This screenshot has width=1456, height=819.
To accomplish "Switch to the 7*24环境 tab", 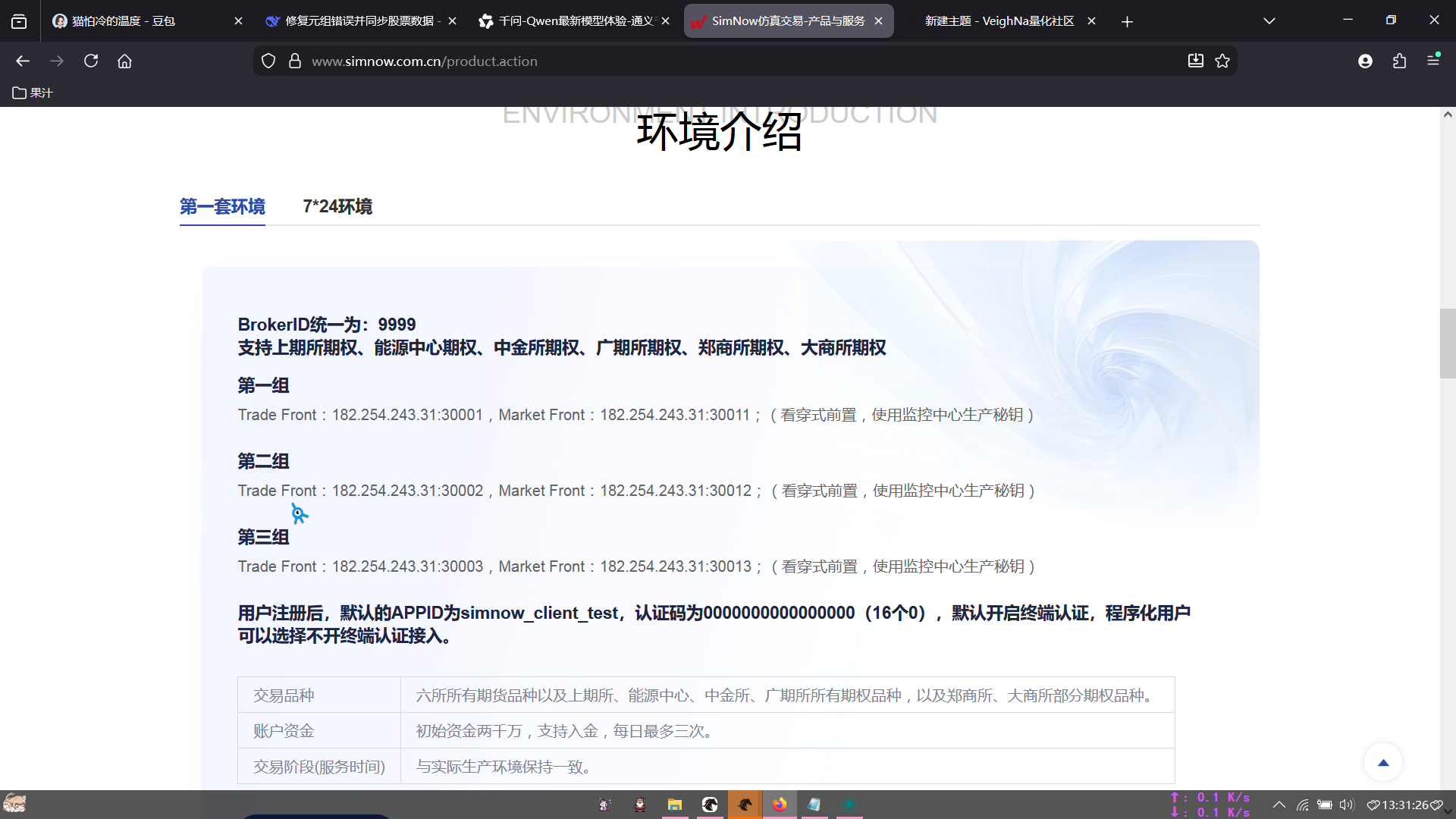I will coord(337,206).
